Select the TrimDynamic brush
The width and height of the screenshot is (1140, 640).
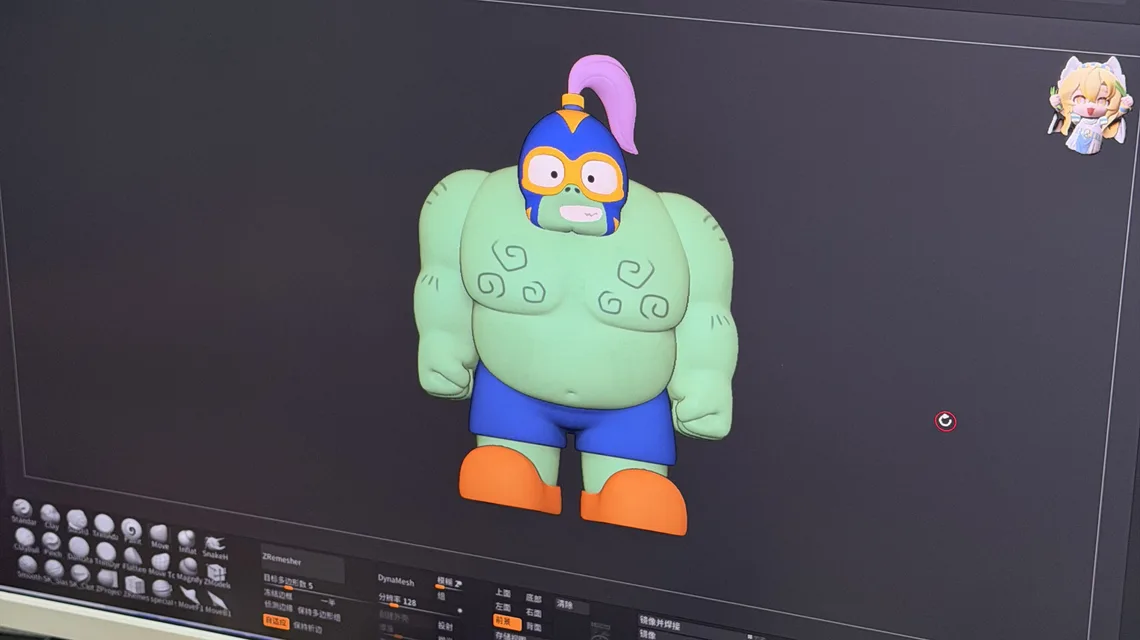click(106, 553)
